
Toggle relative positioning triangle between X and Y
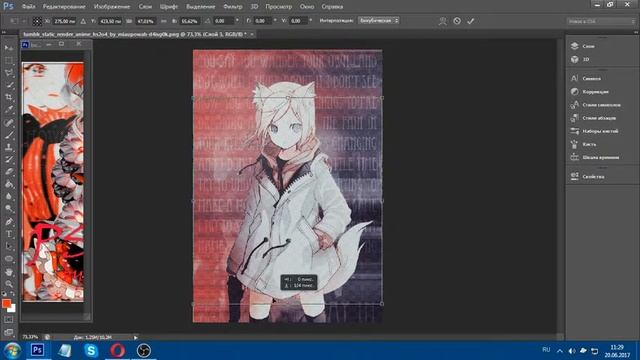click(83, 21)
